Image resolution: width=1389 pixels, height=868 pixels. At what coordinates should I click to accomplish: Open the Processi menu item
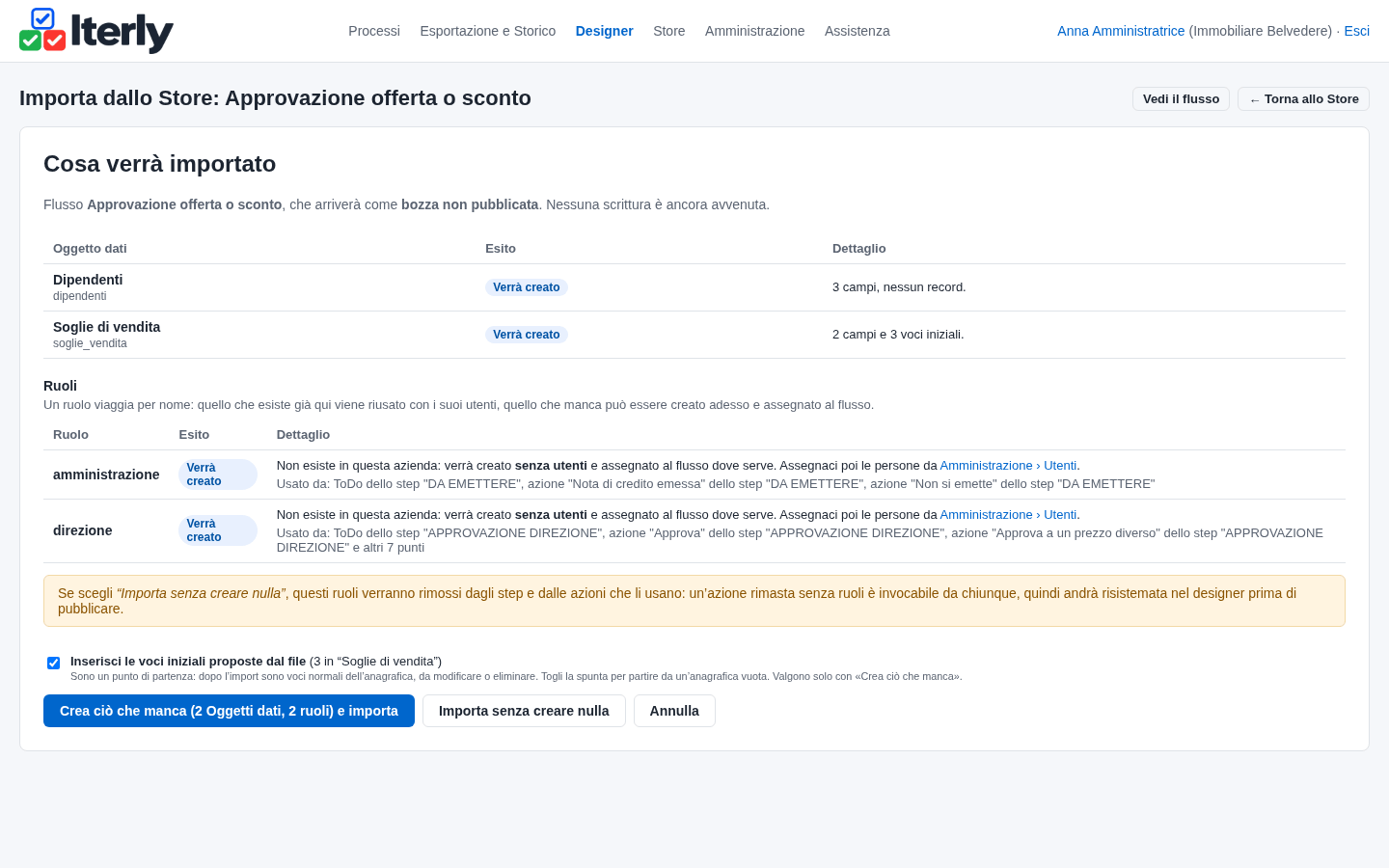coord(374,31)
